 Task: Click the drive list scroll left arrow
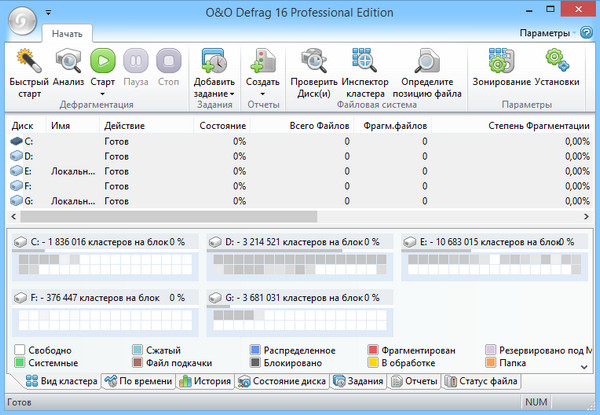point(13,216)
